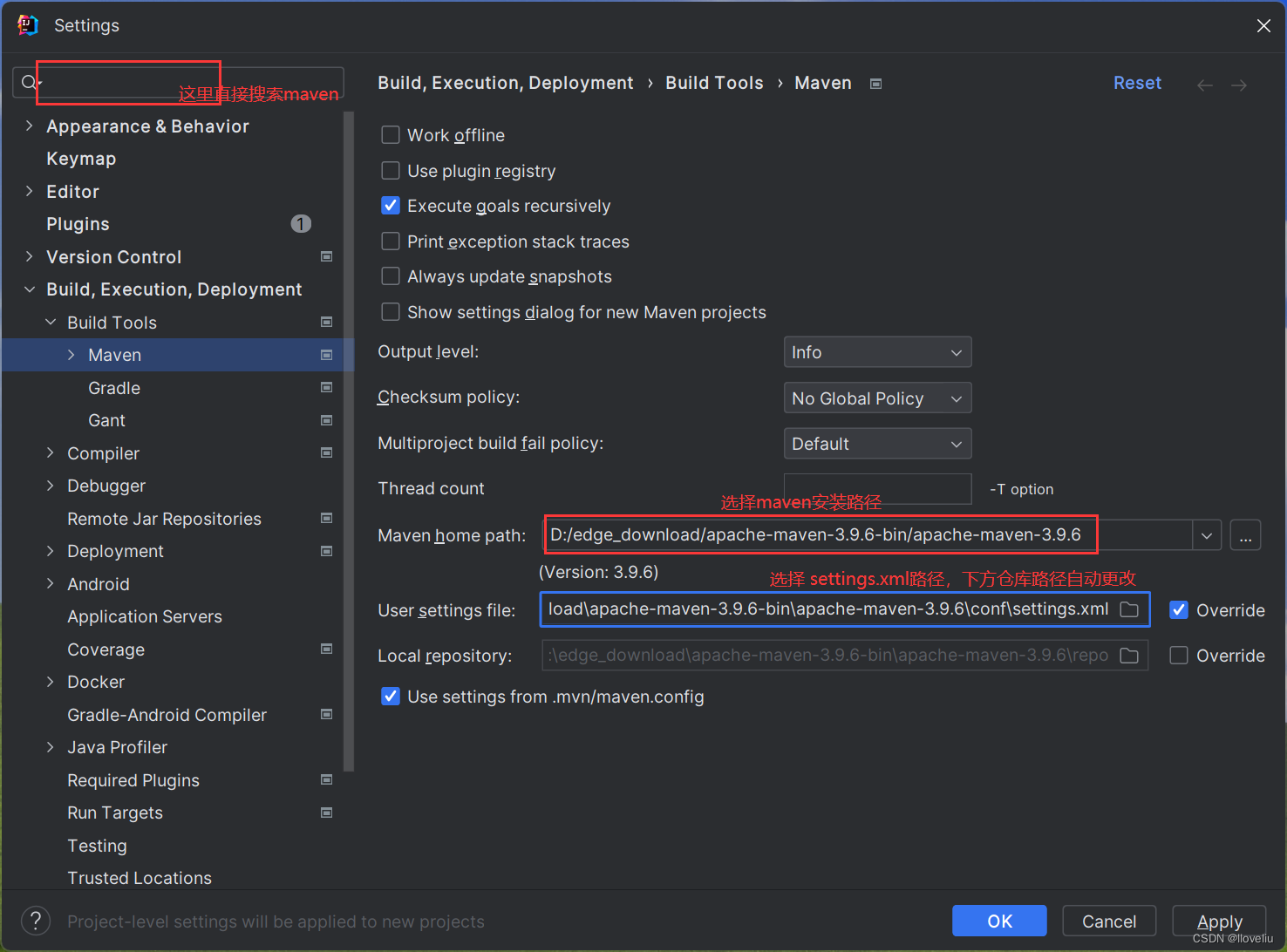Viewport: 1287px width, 952px height.
Task: Expand Appearance & Behavior section
Action: pyautogui.click(x=30, y=126)
